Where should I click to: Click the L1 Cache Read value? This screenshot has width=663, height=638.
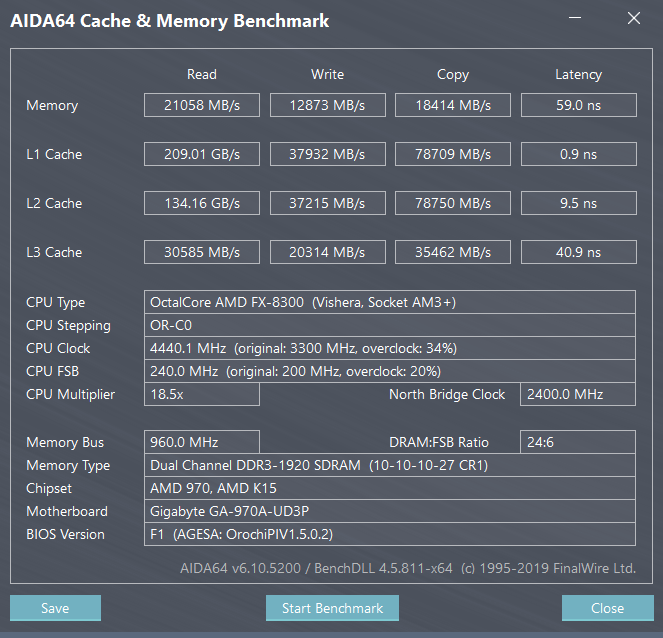pyautogui.click(x=202, y=154)
